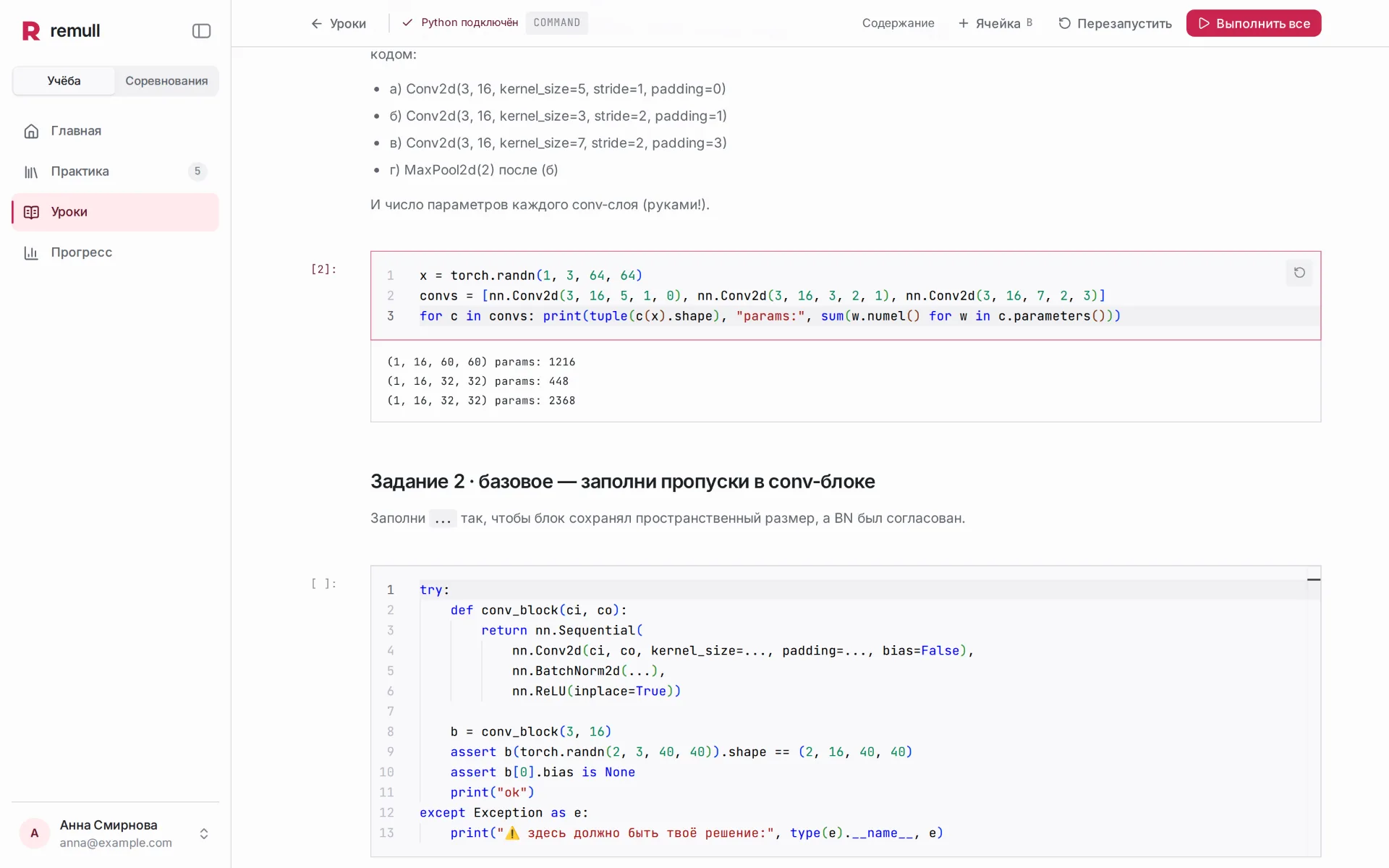
Task: Click the plus icon for Ячейка
Action: click(x=963, y=23)
